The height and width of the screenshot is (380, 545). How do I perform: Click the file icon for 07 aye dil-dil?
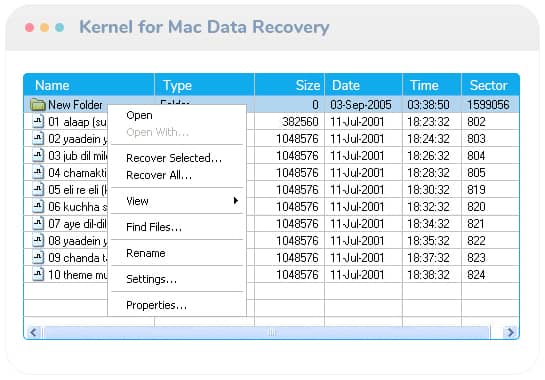[38, 224]
